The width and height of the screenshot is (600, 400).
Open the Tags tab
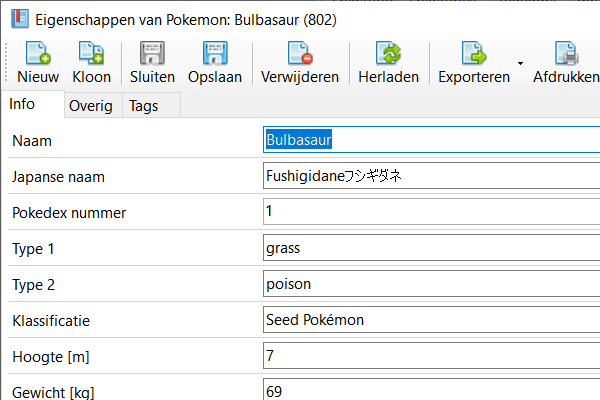(x=143, y=106)
